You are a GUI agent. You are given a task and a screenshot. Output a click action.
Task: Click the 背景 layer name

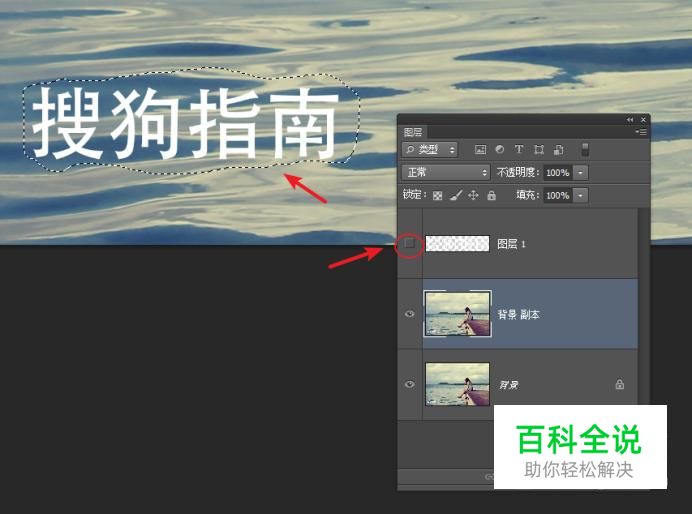pos(508,385)
